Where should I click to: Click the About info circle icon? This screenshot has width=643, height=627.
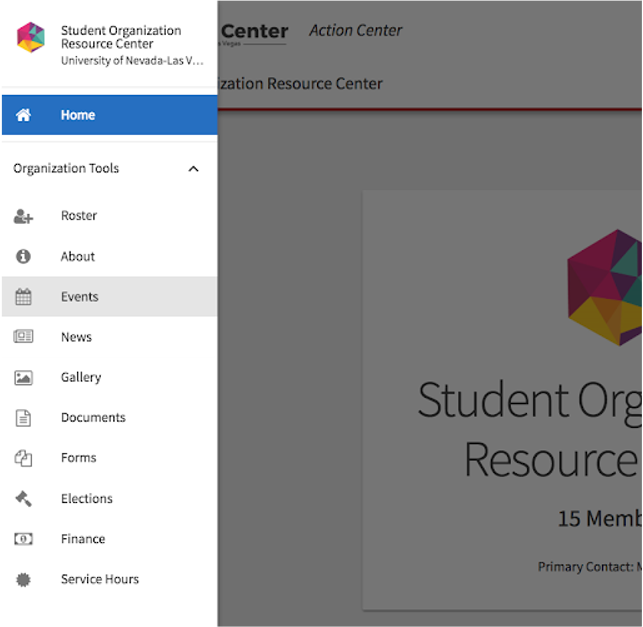click(23, 256)
